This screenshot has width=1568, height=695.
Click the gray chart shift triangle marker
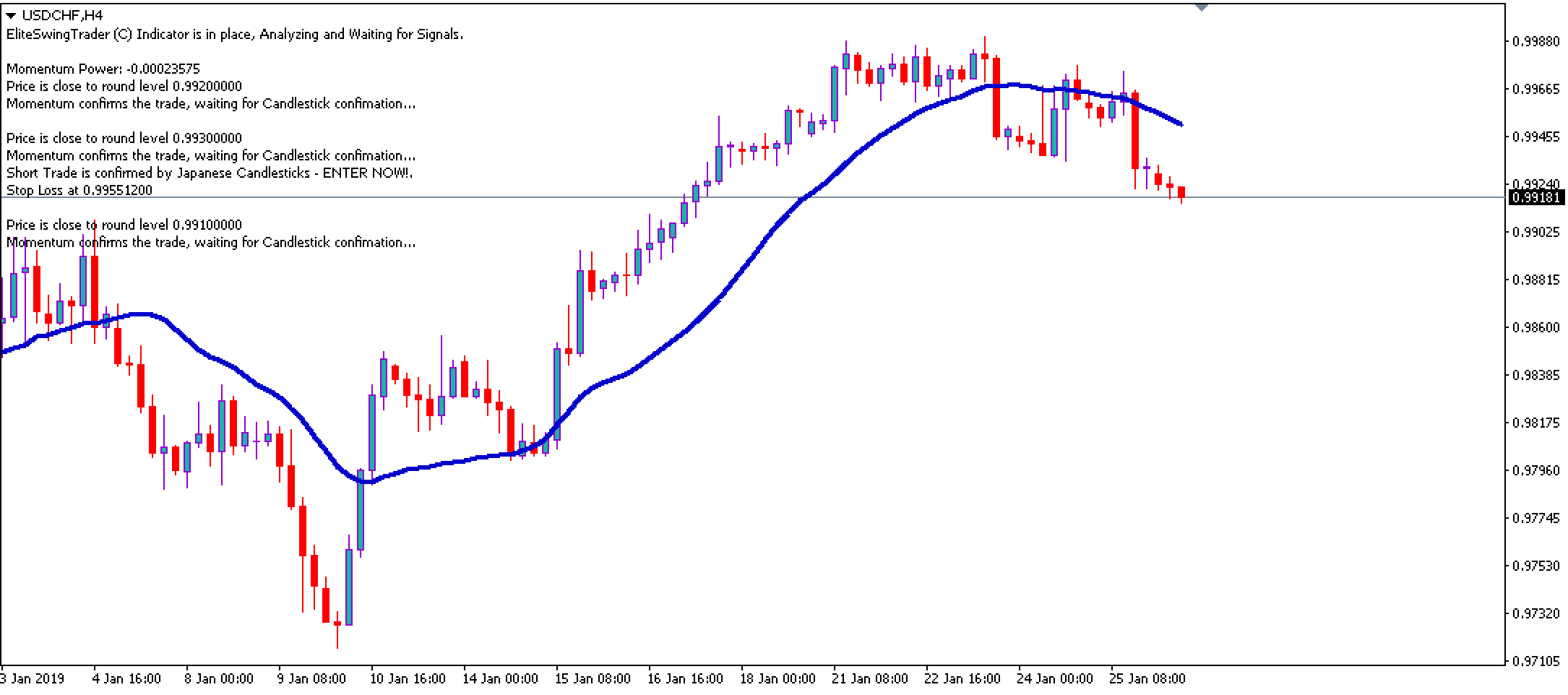(x=1201, y=7)
